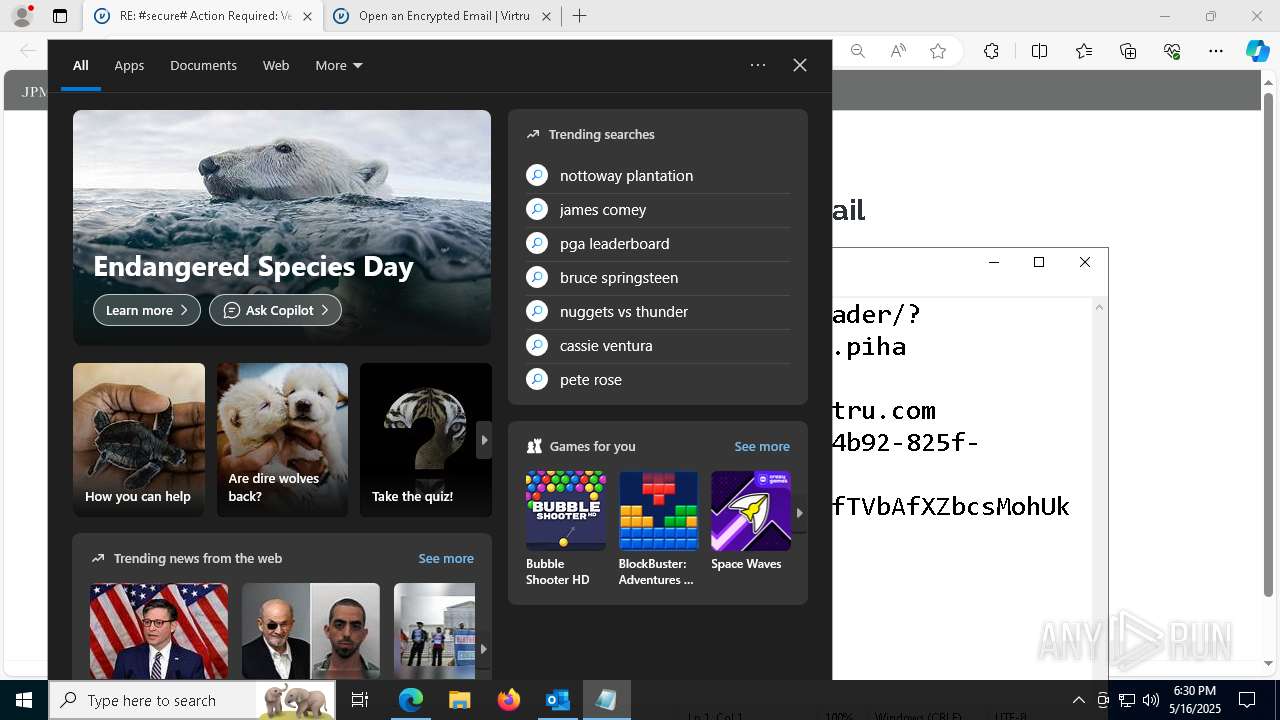
Task: Select the Notepad taskbar icon
Action: pos(606,700)
